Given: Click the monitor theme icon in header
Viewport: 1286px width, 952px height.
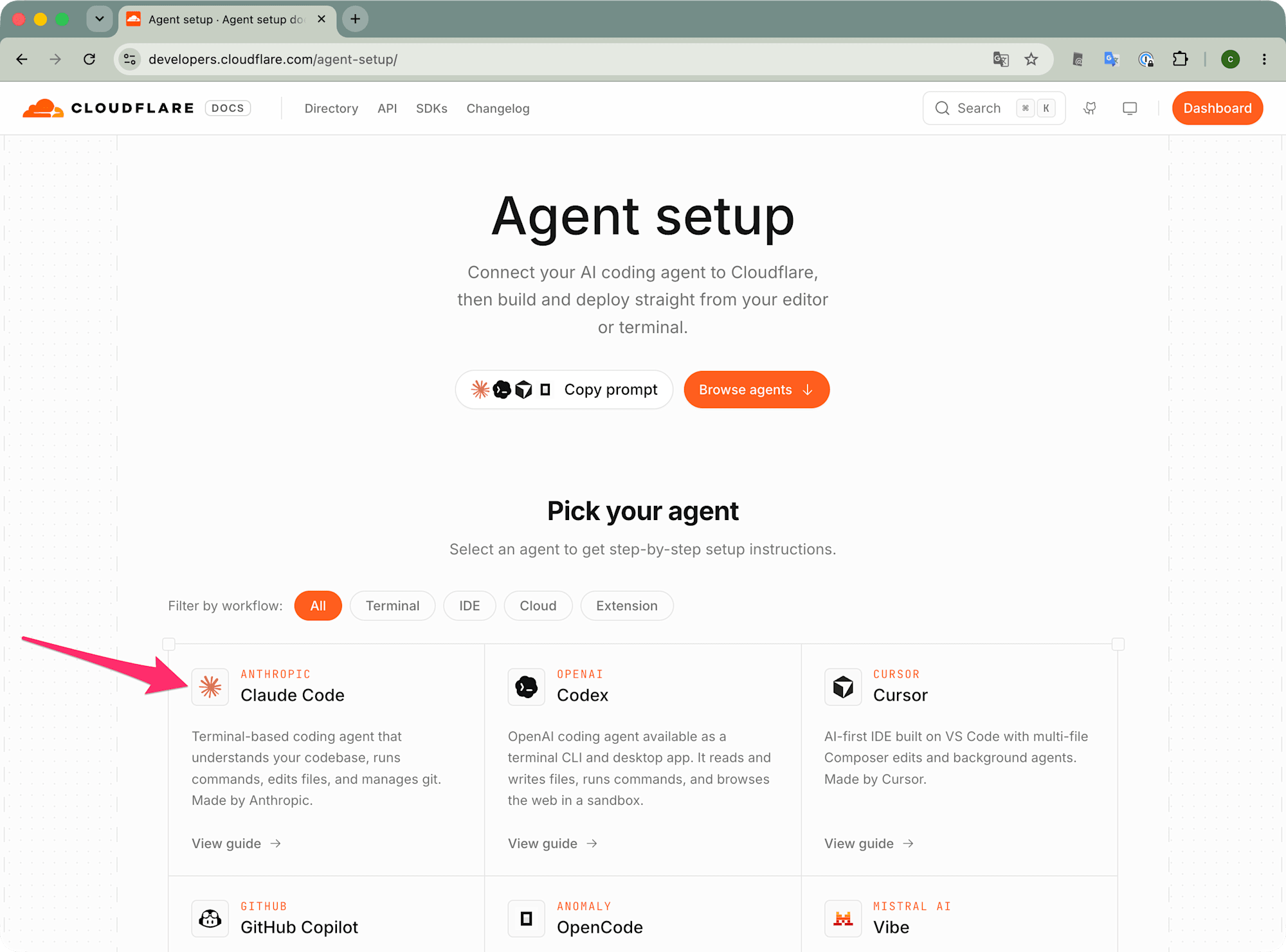Looking at the screenshot, I should pyautogui.click(x=1130, y=108).
